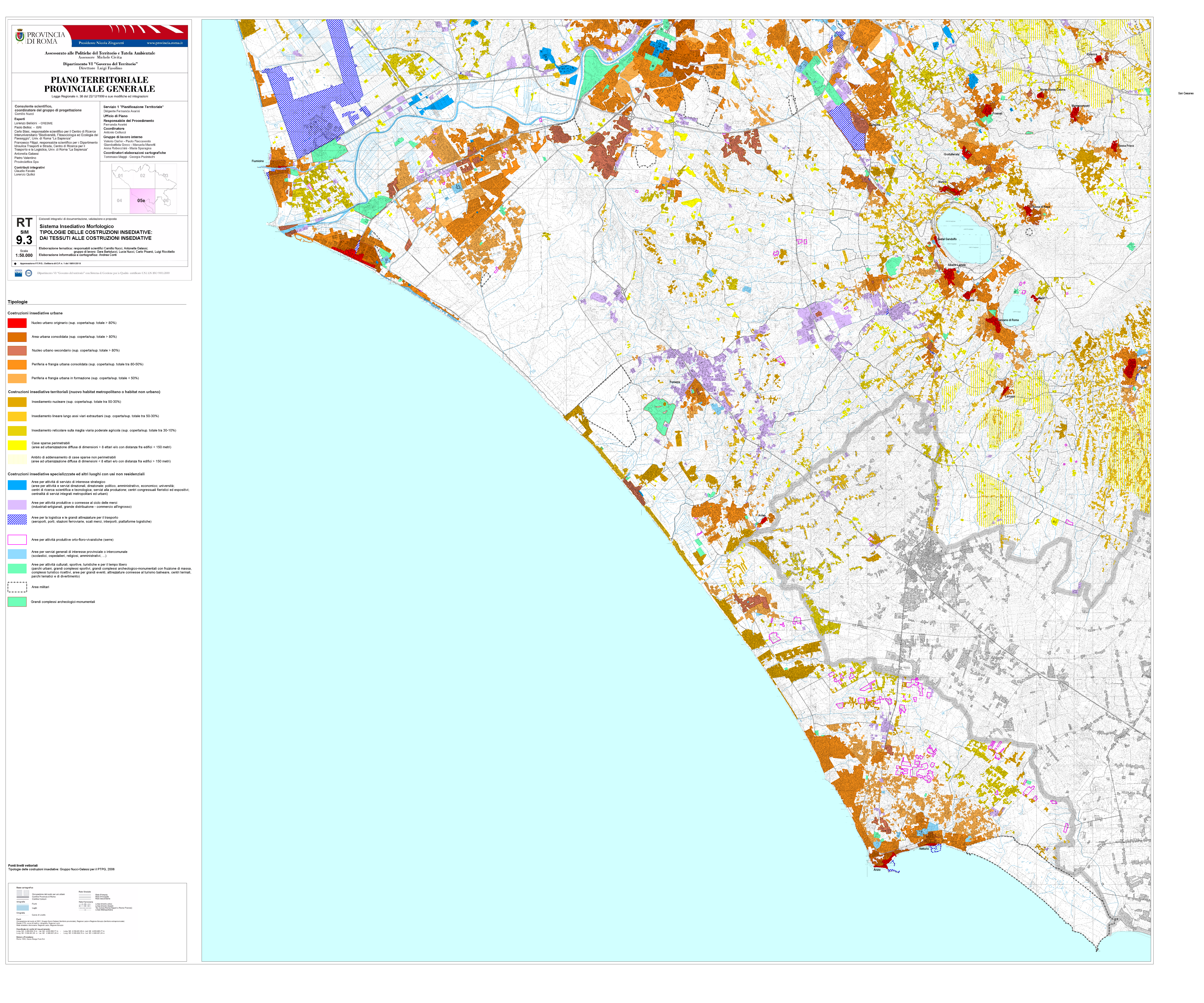Click the Rocca di Papa town label
This screenshot has height=1003, width=1204.
[x=1041, y=207]
